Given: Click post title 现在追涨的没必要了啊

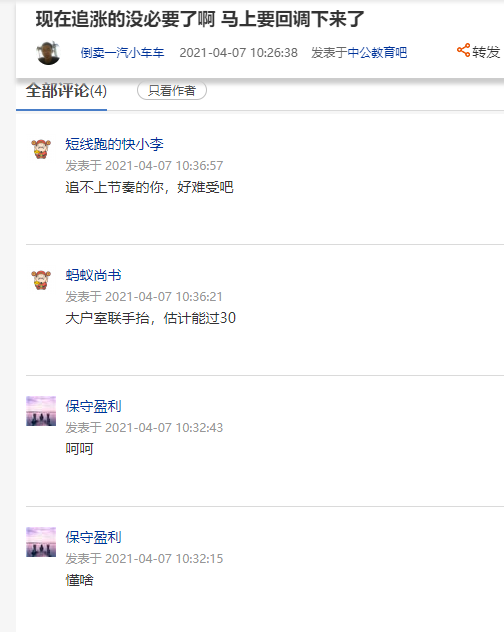Looking at the screenshot, I should 125,19.
